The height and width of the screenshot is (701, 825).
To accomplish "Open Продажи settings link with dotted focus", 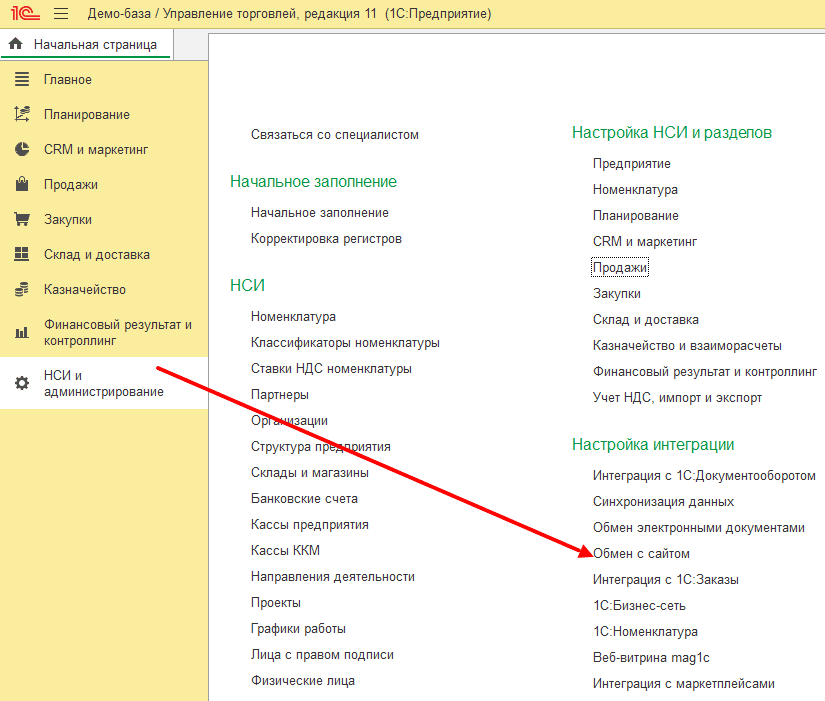I will click(x=620, y=267).
